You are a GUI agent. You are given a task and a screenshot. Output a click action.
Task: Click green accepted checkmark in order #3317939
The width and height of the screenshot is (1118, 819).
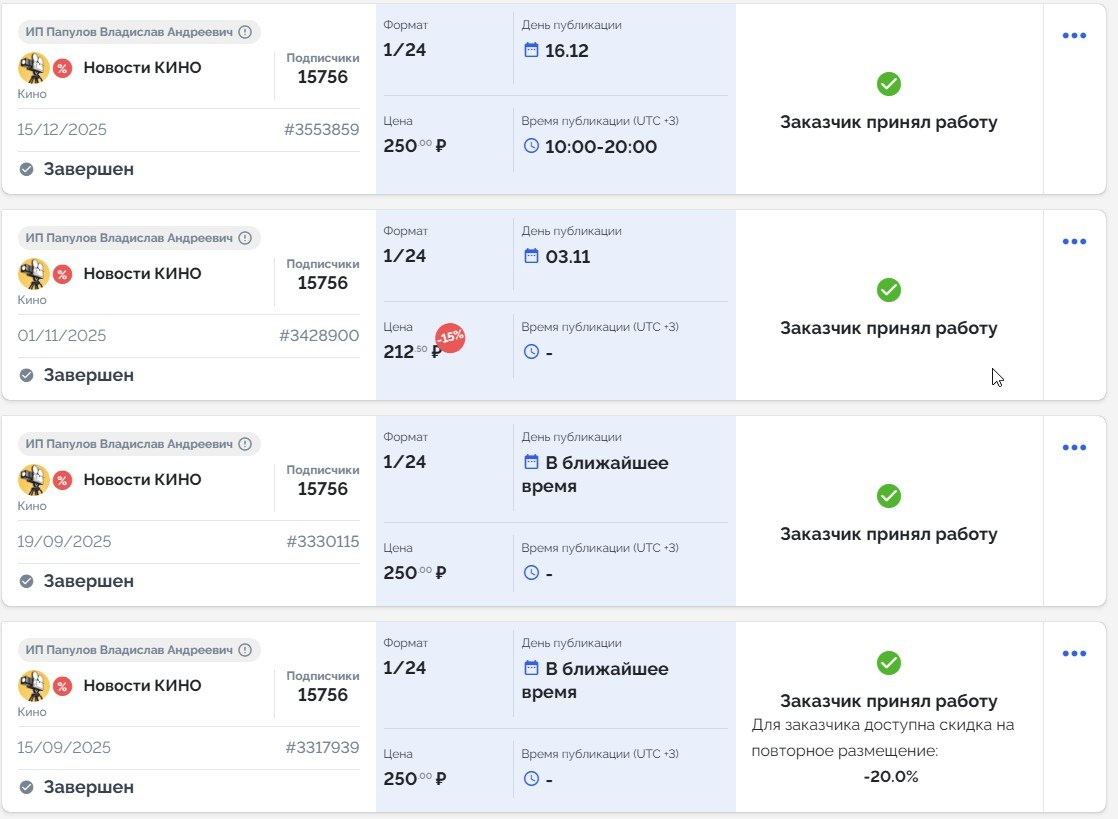click(x=888, y=662)
